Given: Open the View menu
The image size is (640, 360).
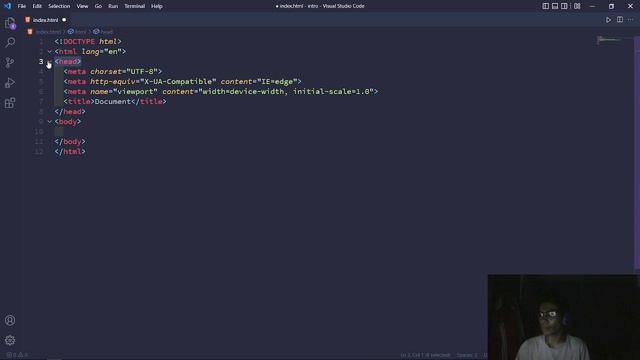Looking at the screenshot, I should click(x=82, y=6).
